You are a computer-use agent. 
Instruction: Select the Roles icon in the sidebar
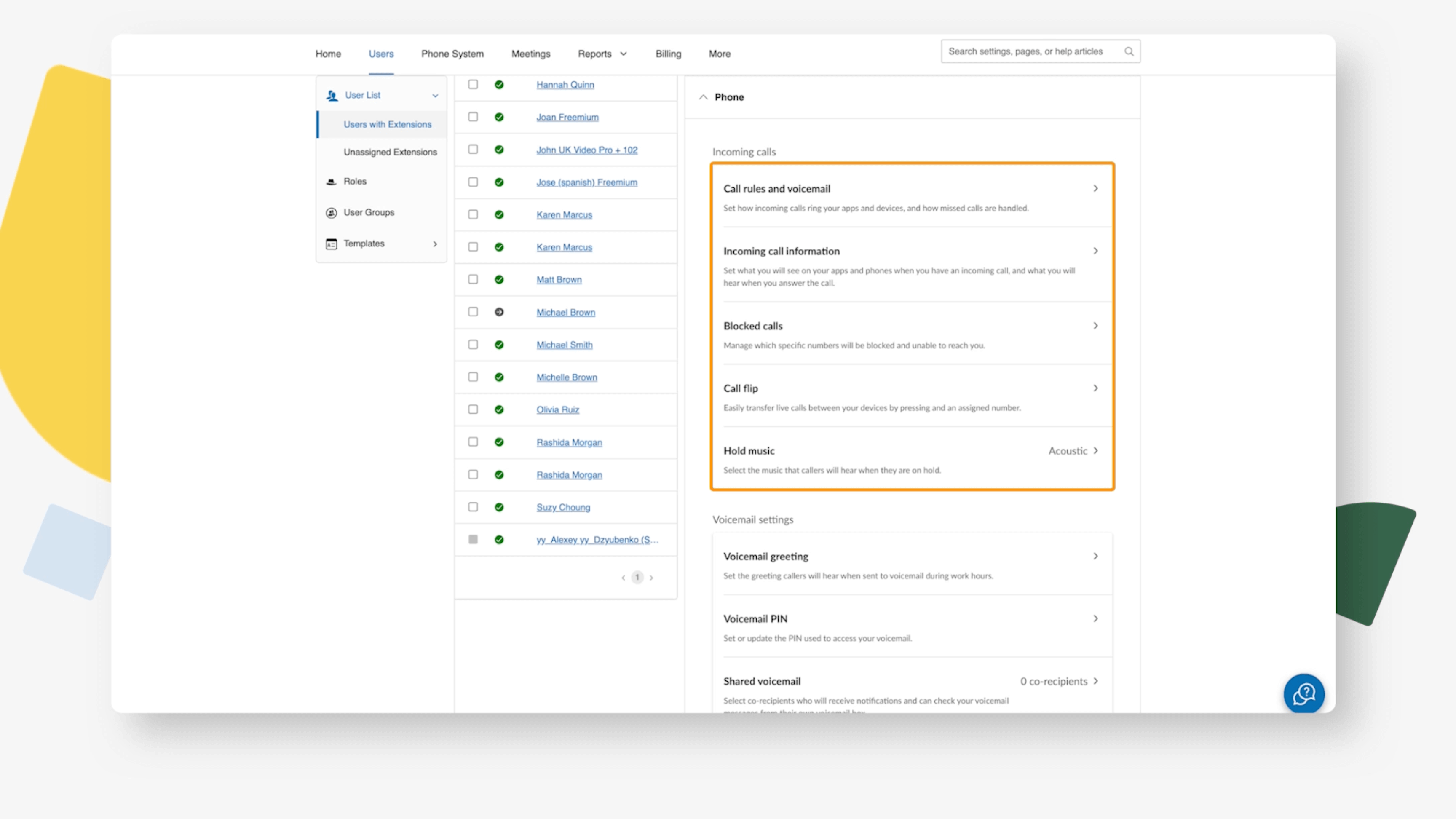331,182
